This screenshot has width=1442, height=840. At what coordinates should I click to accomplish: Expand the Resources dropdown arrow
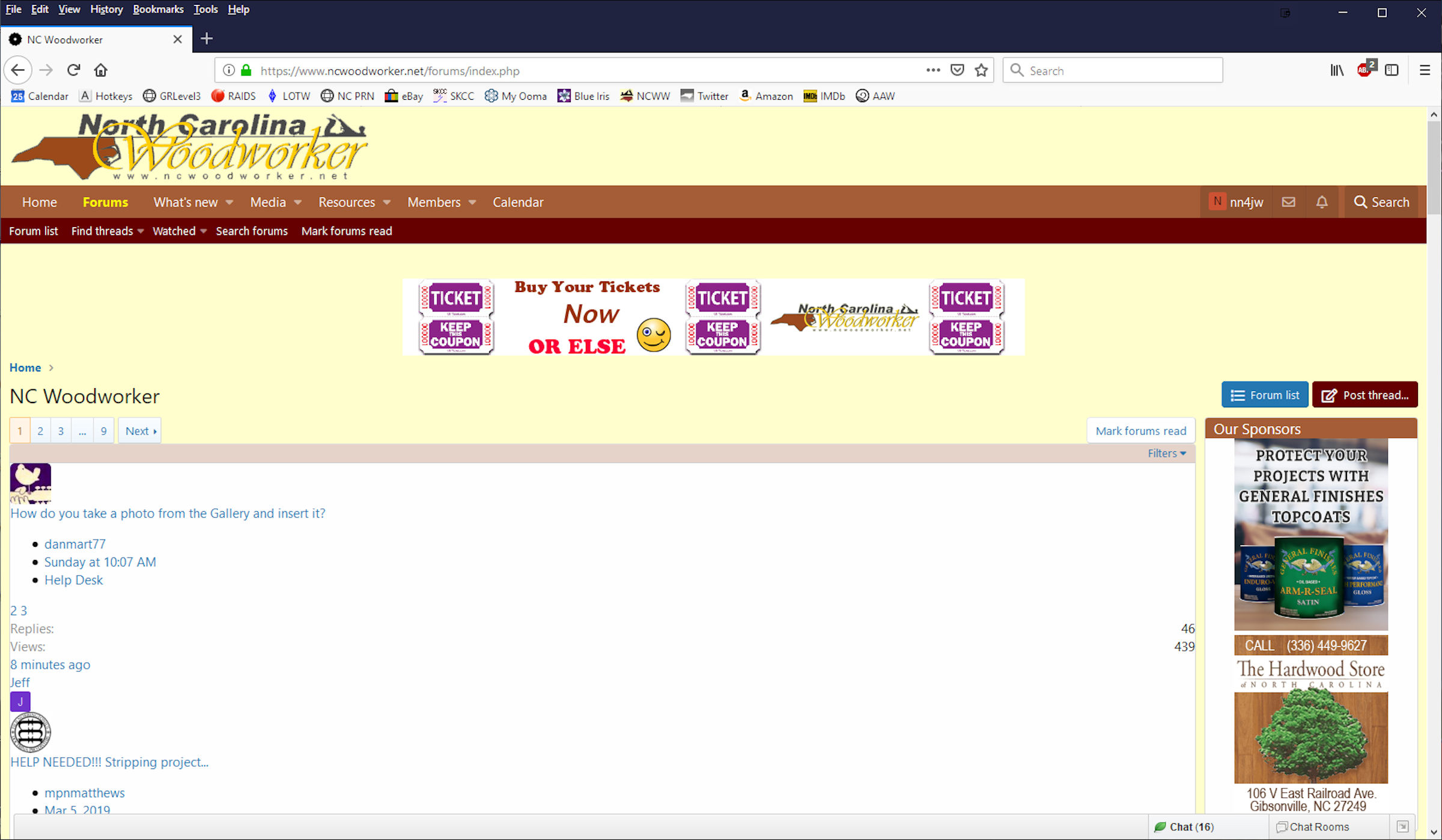click(386, 202)
